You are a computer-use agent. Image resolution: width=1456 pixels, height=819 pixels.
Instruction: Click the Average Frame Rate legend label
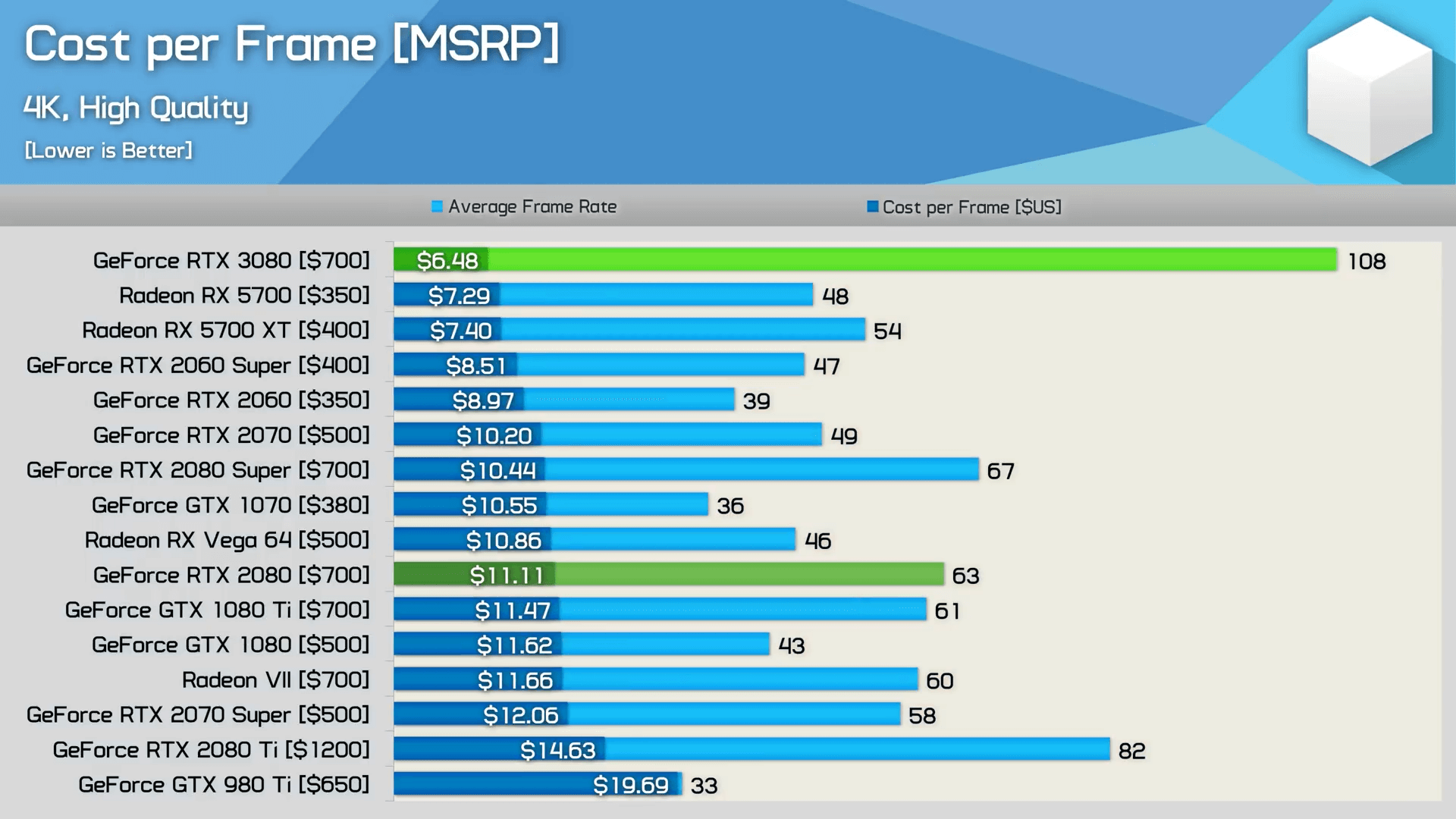(532, 206)
